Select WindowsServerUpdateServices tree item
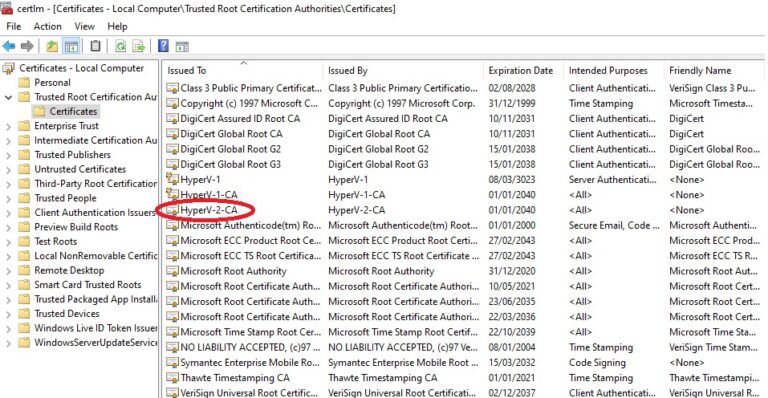Image resolution: width=768 pixels, height=398 pixels. pyautogui.click(x=96, y=343)
